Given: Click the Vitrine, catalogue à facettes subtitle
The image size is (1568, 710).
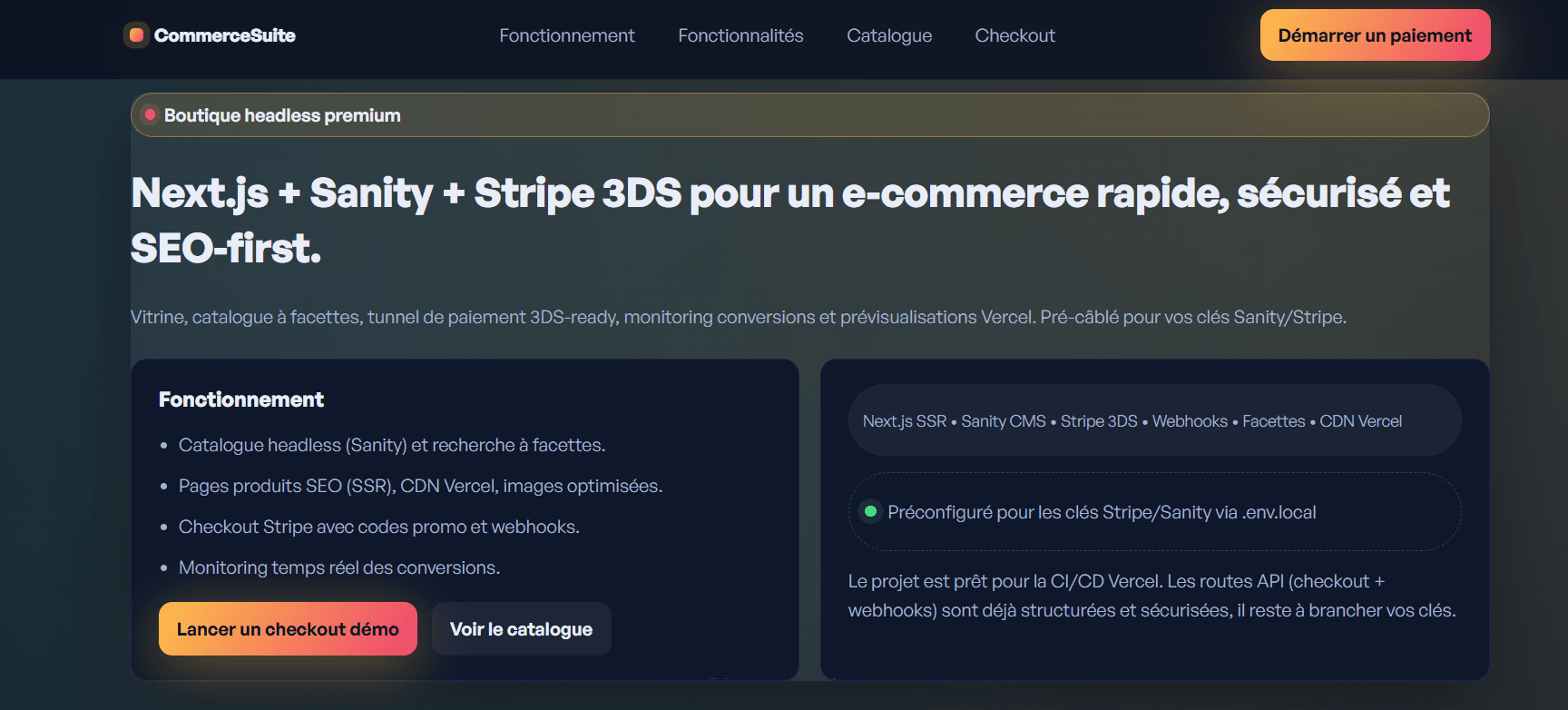Looking at the screenshot, I should tap(739, 317).
